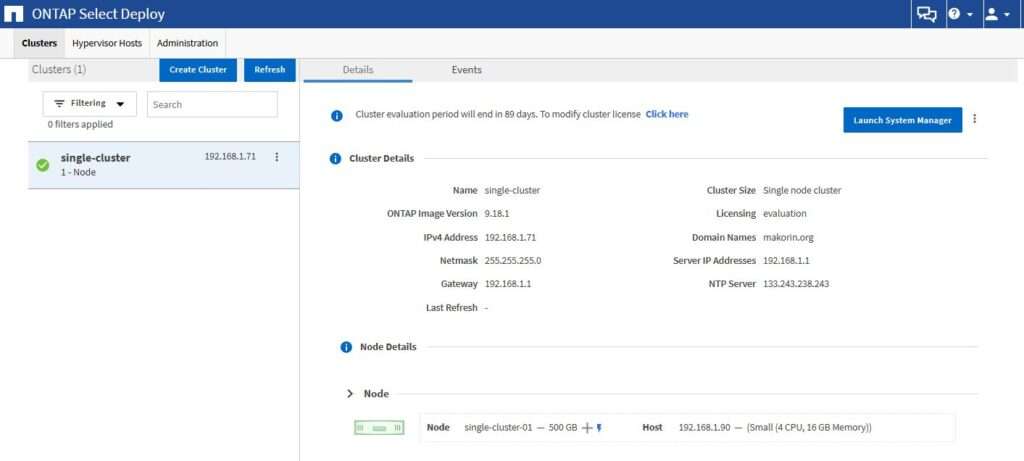
Task: Open the feedback chat icon
Action: pyautogui.click(x=927, y=14)
